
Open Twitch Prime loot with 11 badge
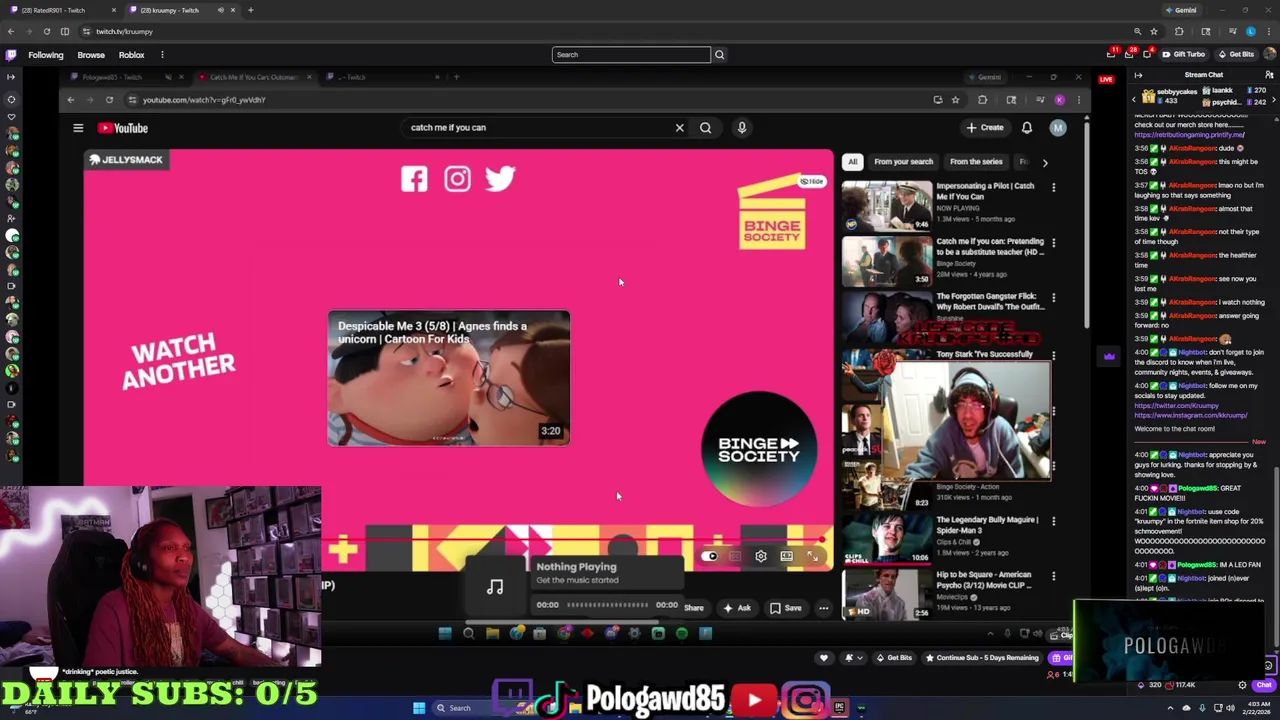pos(1112,54)
